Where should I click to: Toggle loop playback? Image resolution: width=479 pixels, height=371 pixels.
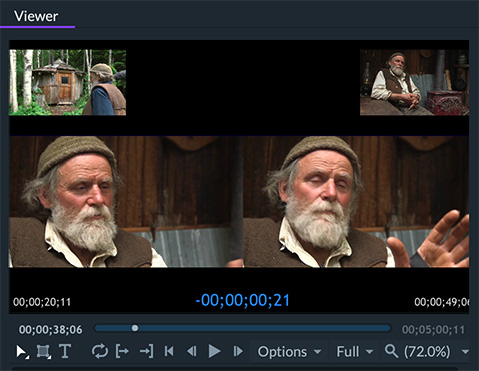(x=100, y=351)
